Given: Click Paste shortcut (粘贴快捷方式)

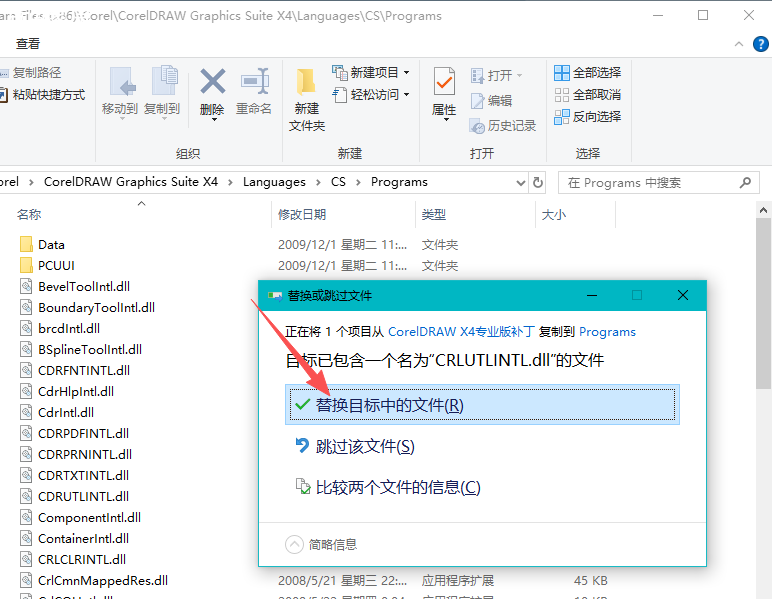Looking at the screenshot, I should click(x=42, y=95).
